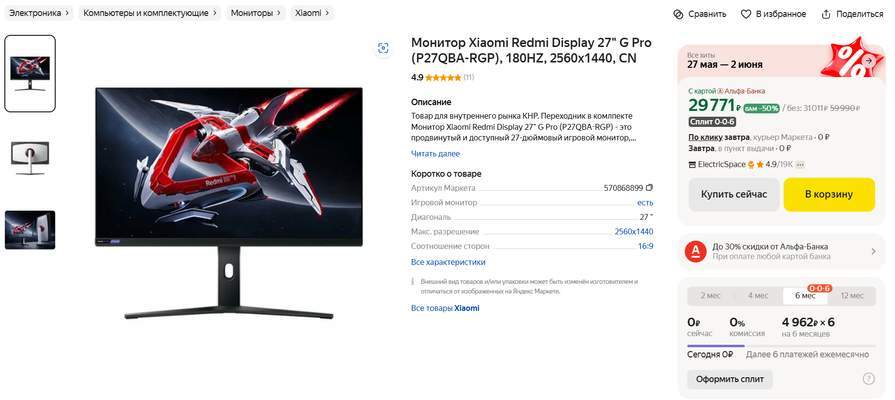The image size is (895, 400).
Task: Click the Alfa-Bank red logo icon
Action: [x=695, y=251]
